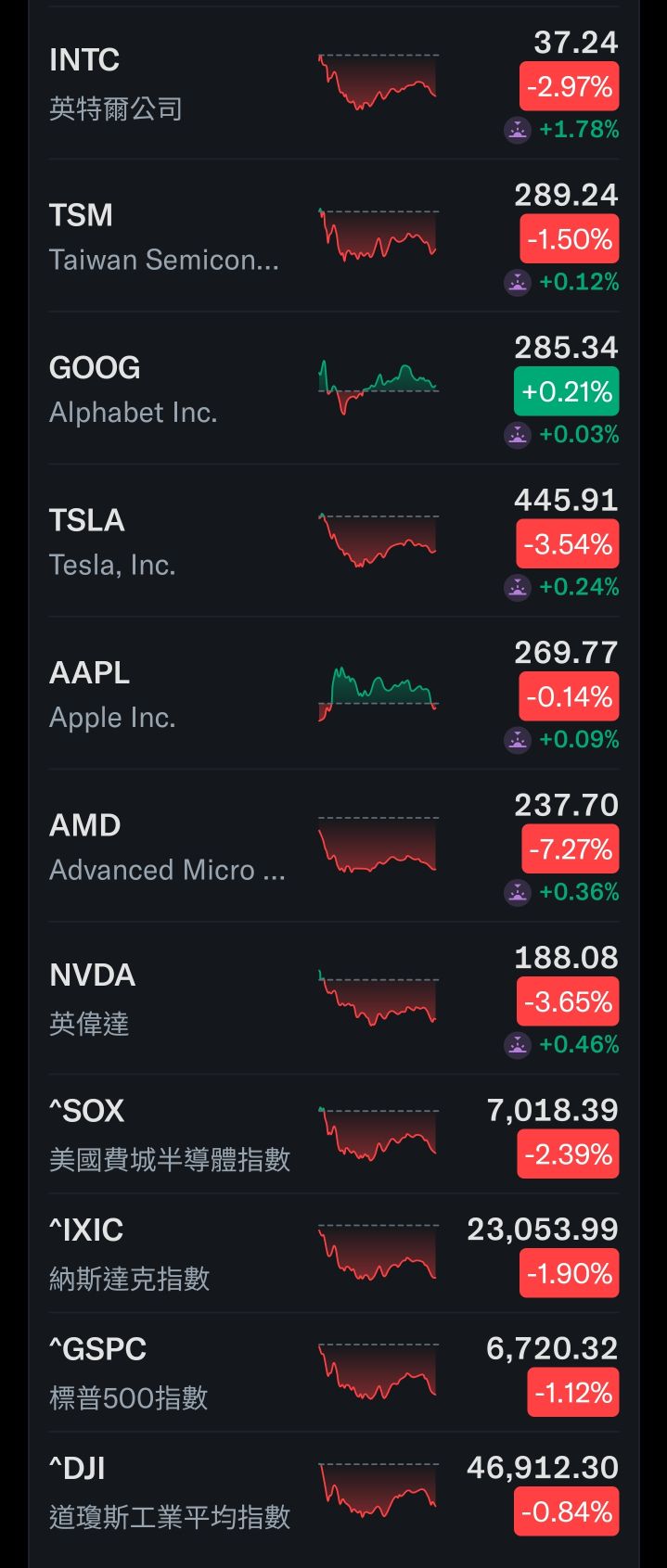667x1568 pixels.
Task: Tap the after-hours icon beside AMD's +0.36%
Action: [x=517, y=892]
